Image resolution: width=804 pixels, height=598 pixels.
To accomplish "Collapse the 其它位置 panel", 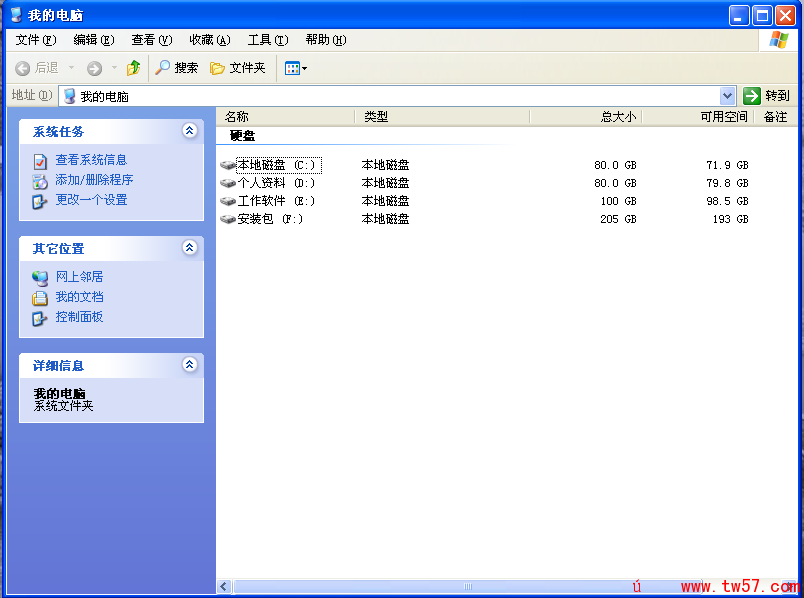I will [x=189, y=248].
